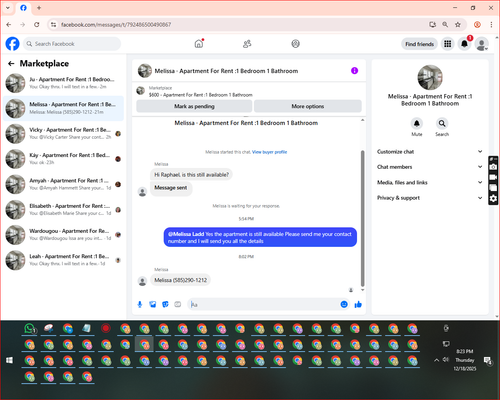Open the View buyer profile link
This screenshot has height=400, width=500.
pos(269,152)
